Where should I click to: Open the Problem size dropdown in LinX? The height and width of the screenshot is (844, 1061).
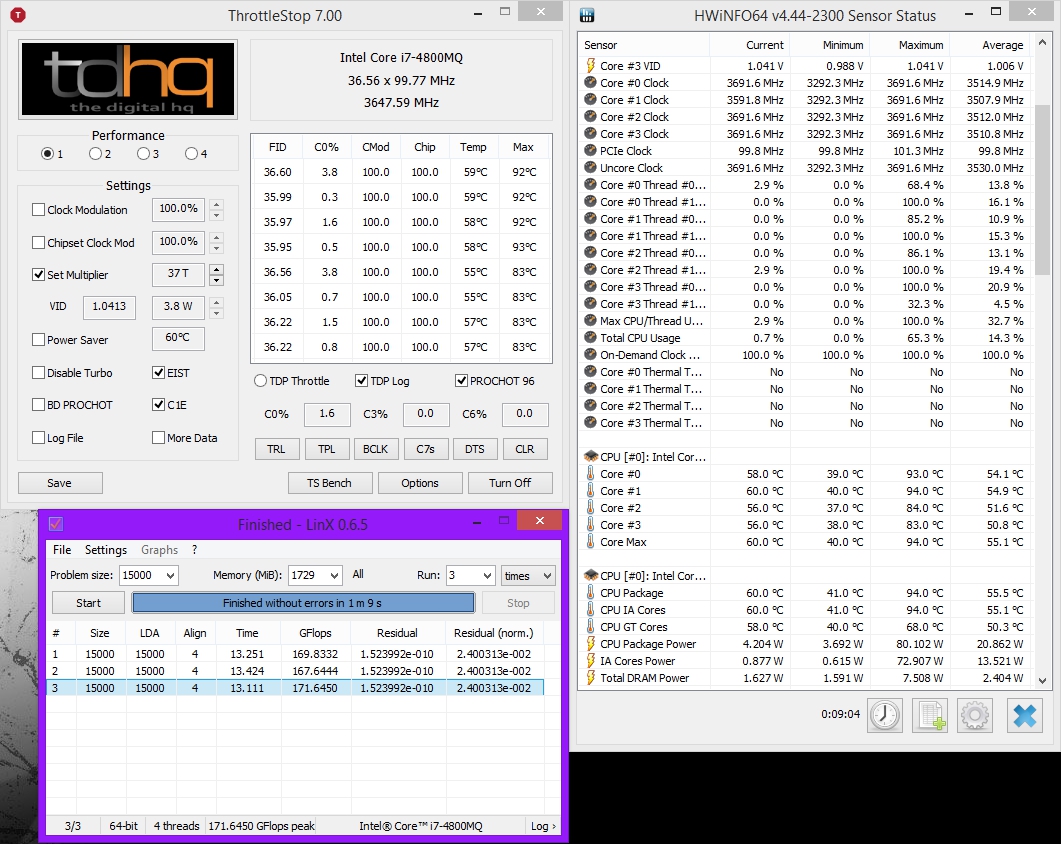pos(171,575)
